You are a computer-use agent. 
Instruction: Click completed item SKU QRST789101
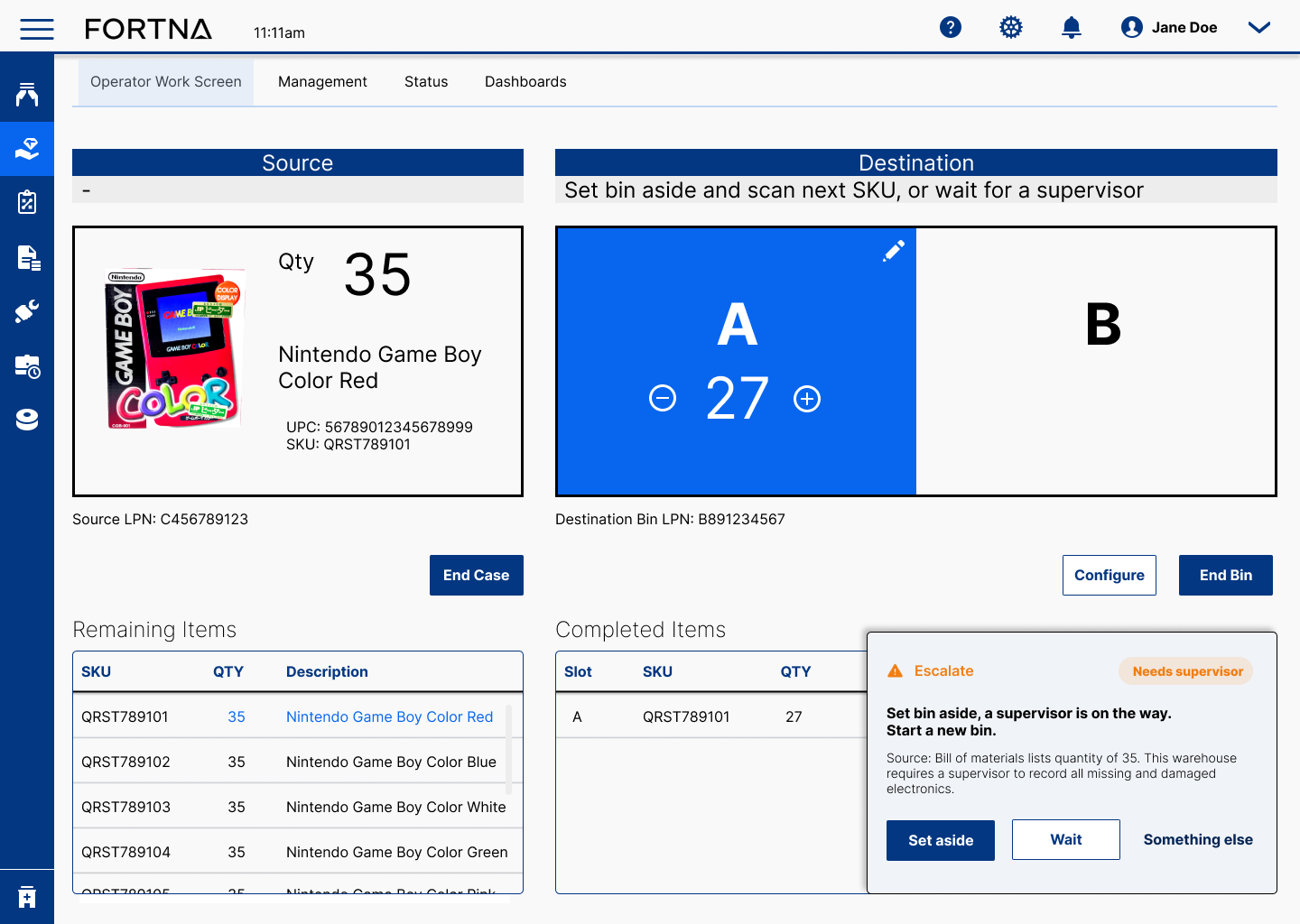coord(686,716)
